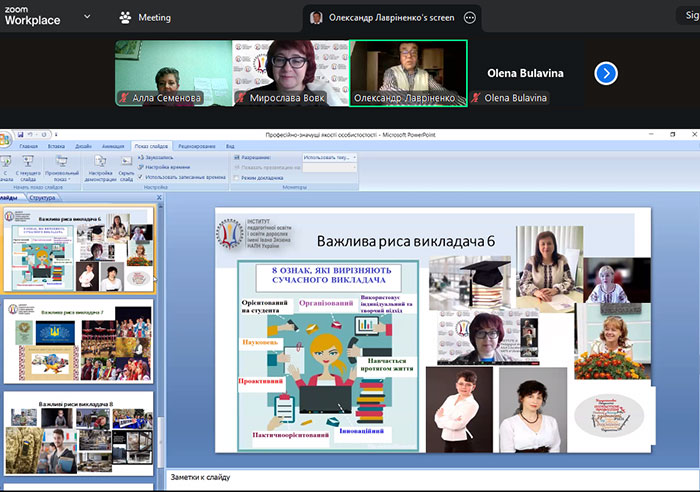Open the 'Произвольный показ' custom show icon
This screenshot has height=492, width=700.
click(x=62, y=161)
